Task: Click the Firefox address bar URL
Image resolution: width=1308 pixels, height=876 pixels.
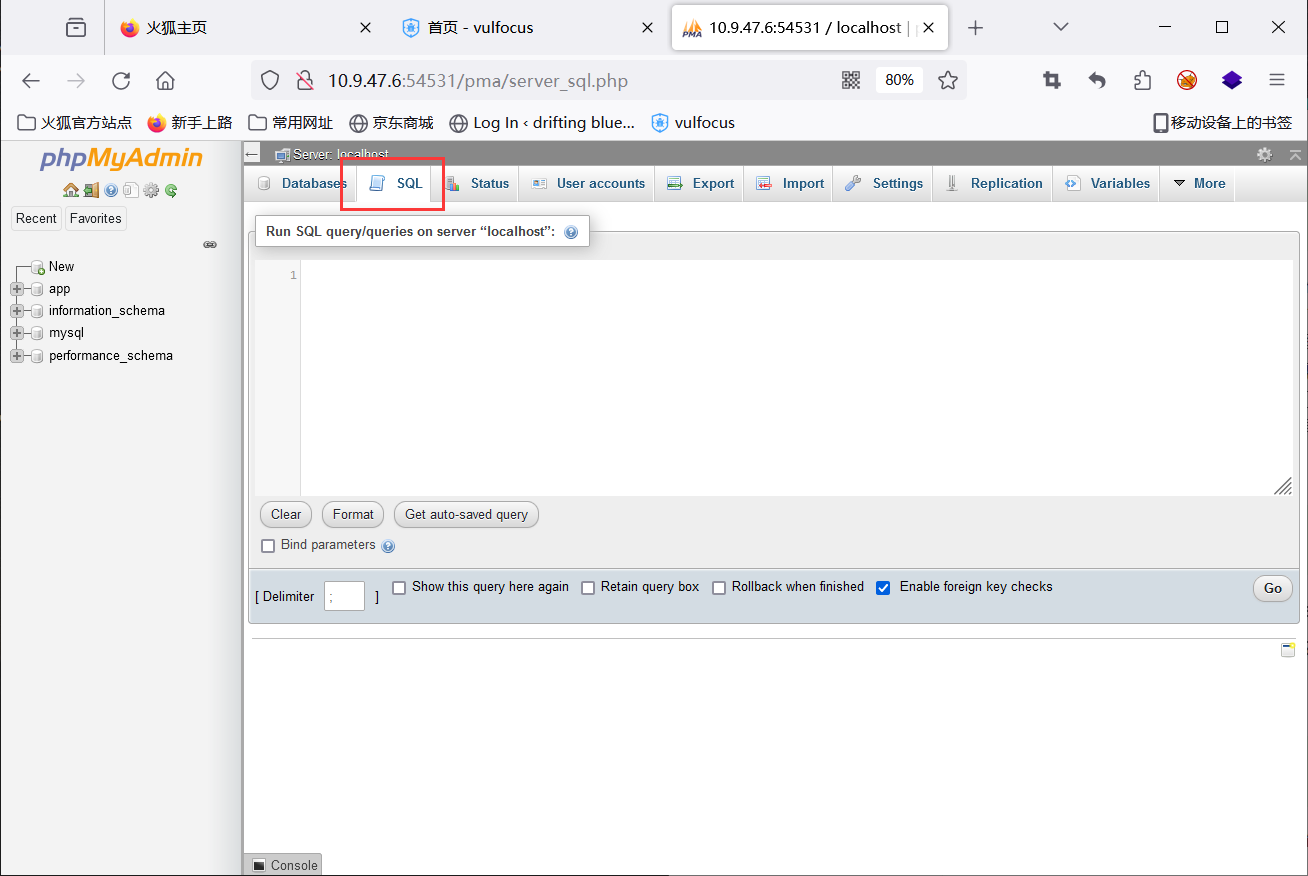Action: (x=477, y=81)
